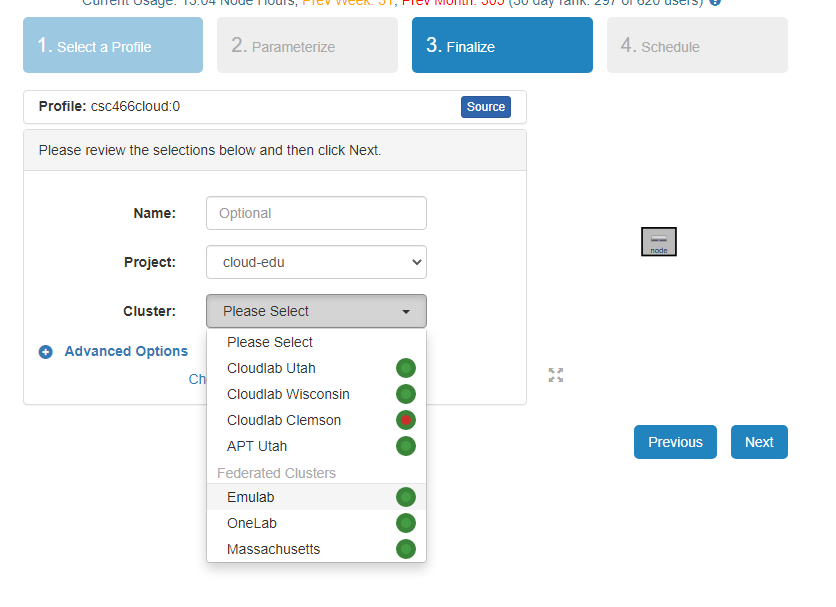836x607 pixels.
Task: Pick the Please Select list entry
Action: click(270, 342)
